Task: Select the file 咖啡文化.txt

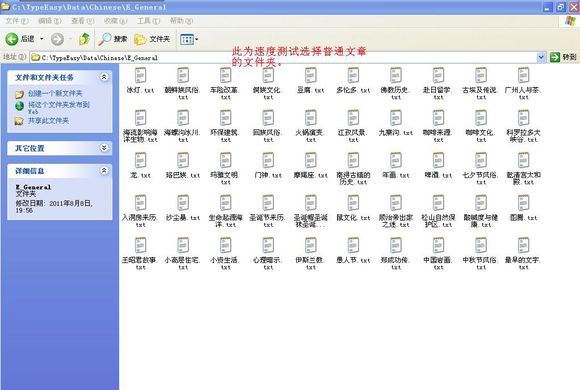Action: pos(480,126)
